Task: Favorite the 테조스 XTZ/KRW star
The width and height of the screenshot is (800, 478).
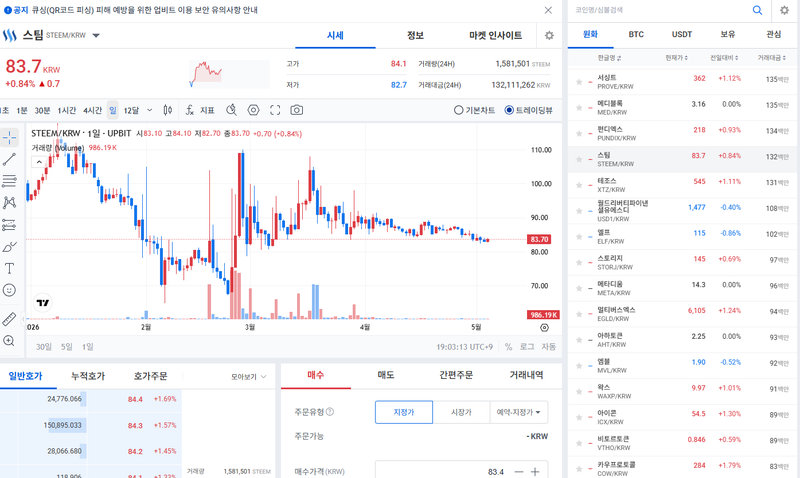Action: [x=579, y=185]
